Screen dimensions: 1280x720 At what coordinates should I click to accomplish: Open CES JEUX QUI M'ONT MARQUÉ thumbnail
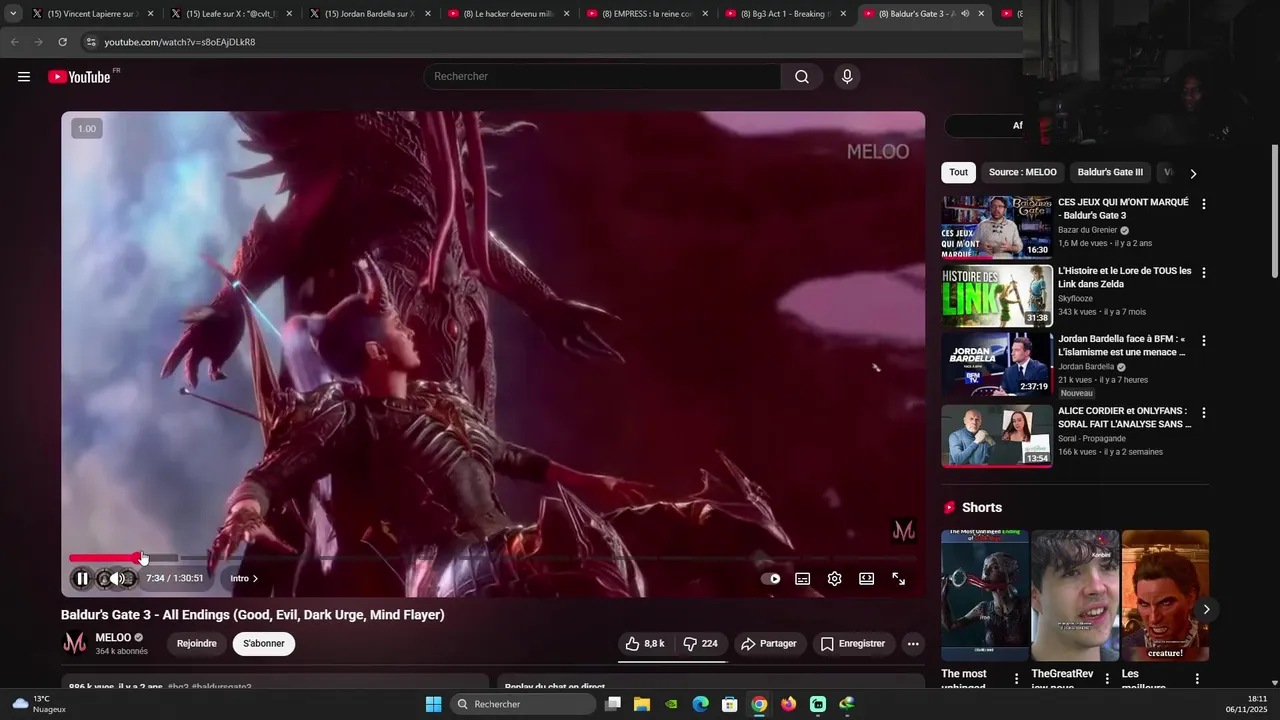tap(996, 227)
